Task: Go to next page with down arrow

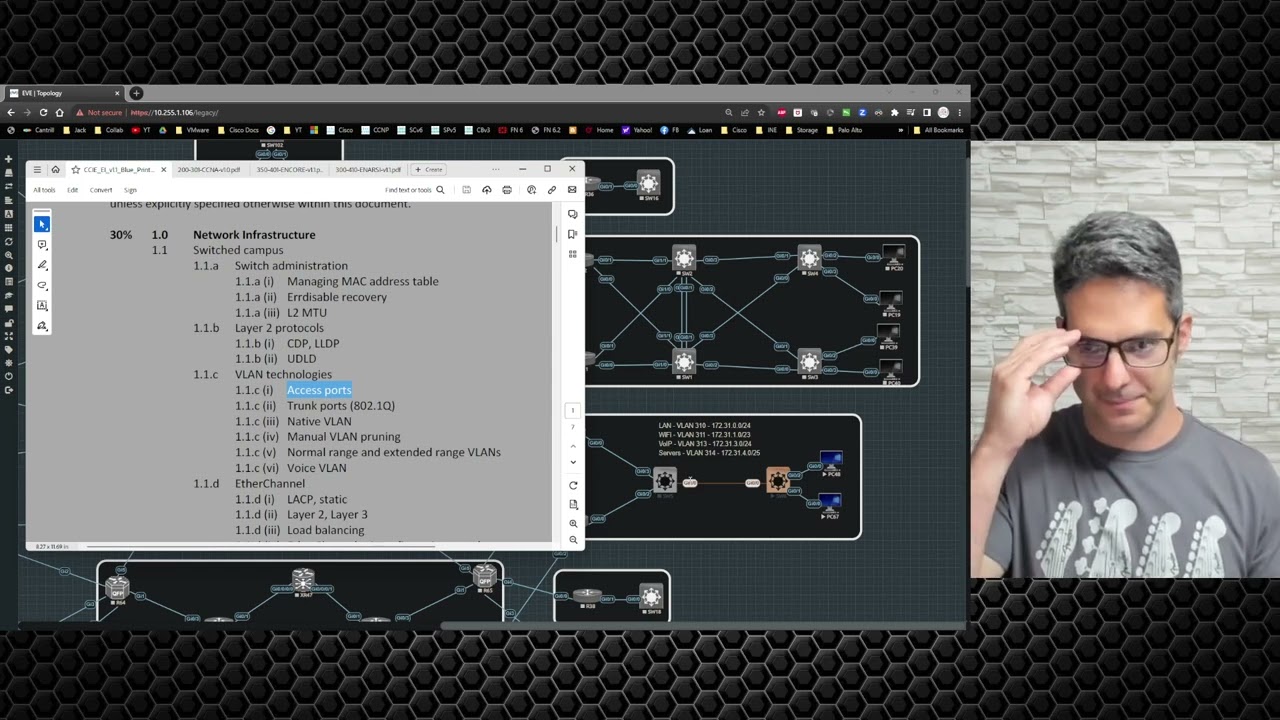Action: point(573,462)
